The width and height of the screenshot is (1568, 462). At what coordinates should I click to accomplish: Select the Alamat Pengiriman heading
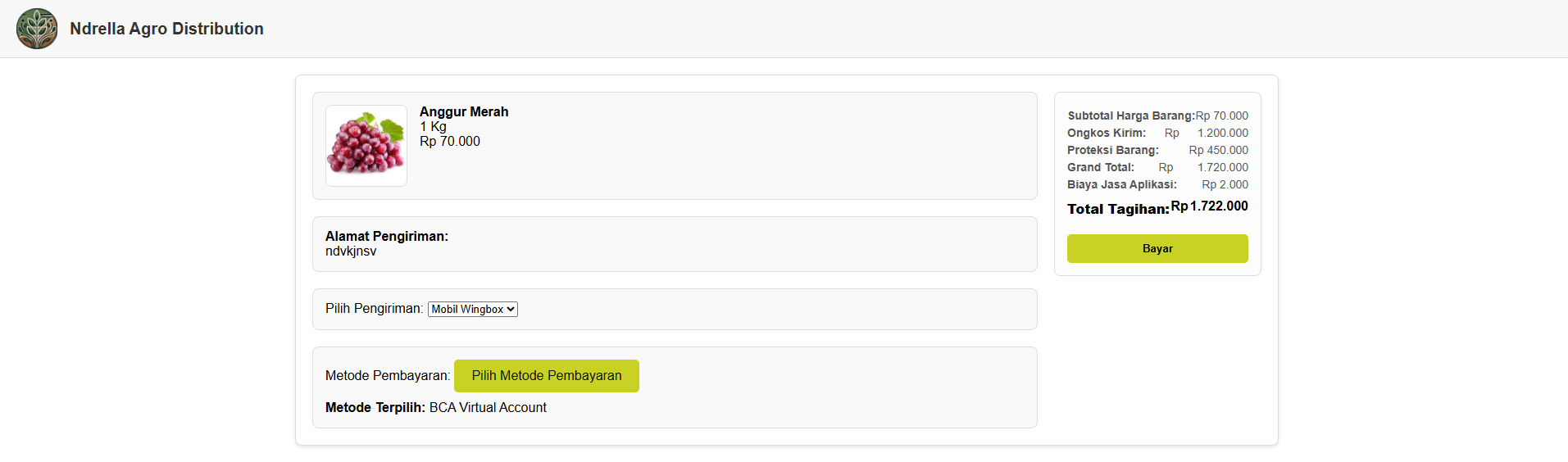[x=387, y=236]
